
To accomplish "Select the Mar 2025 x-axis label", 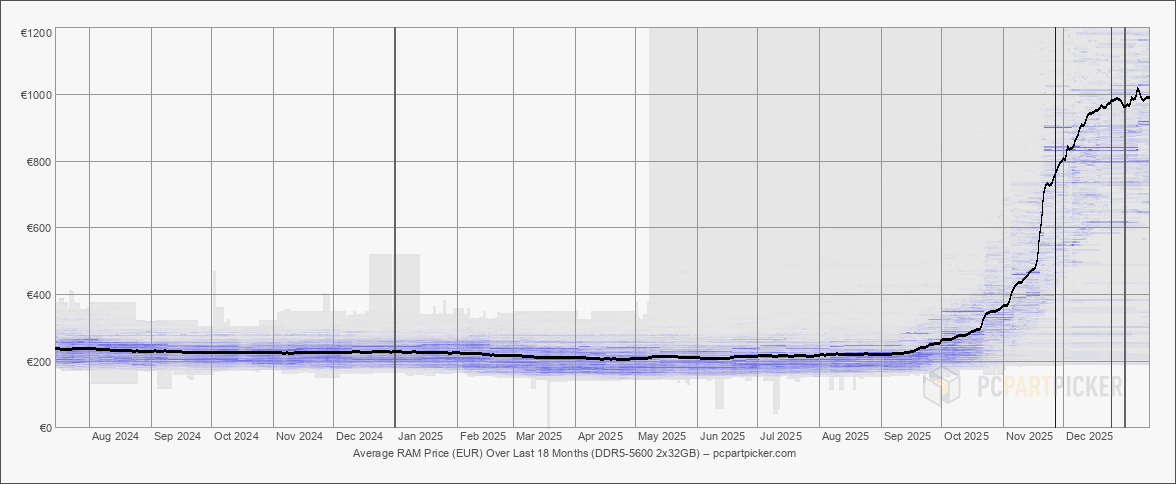I will click(x=538, y=437).
